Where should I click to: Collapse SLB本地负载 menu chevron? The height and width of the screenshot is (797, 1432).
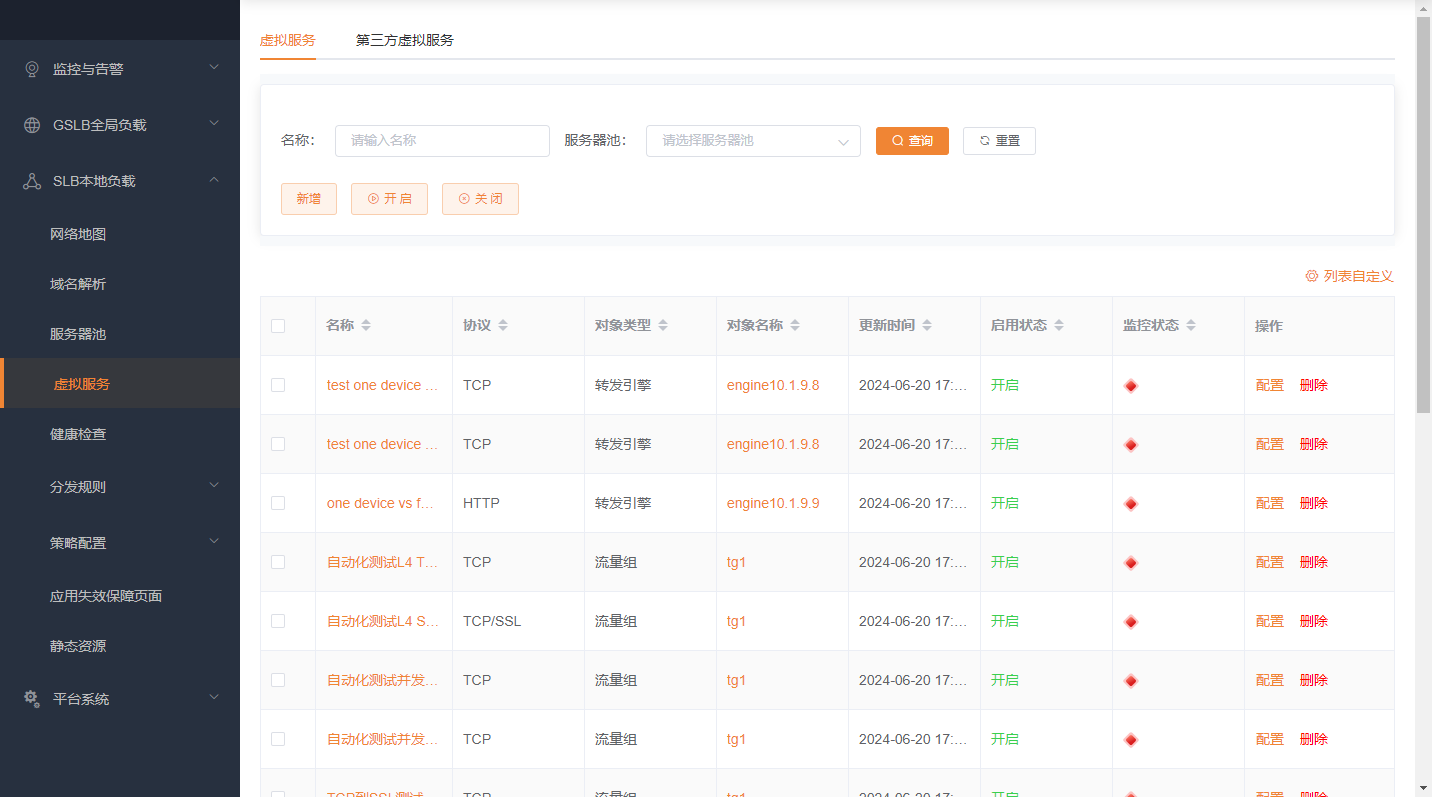coord(214,179)
